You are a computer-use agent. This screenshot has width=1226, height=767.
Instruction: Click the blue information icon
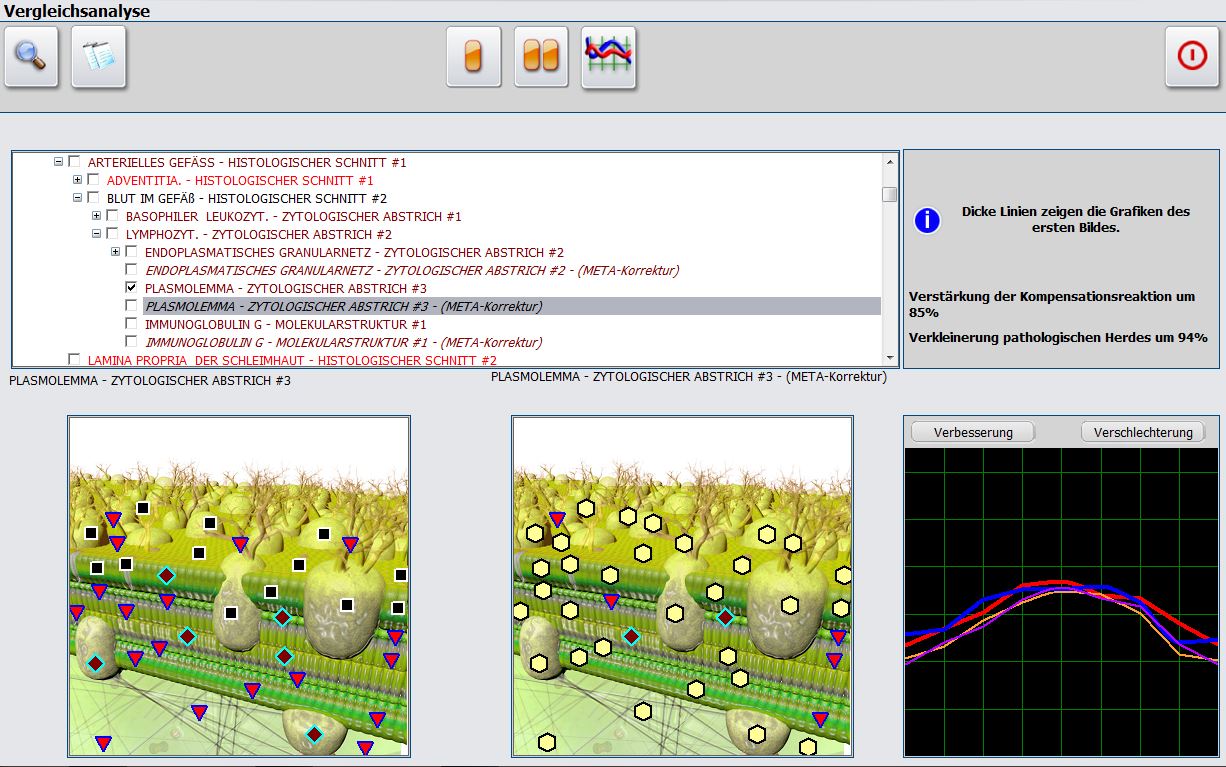(x=927, y=220)
